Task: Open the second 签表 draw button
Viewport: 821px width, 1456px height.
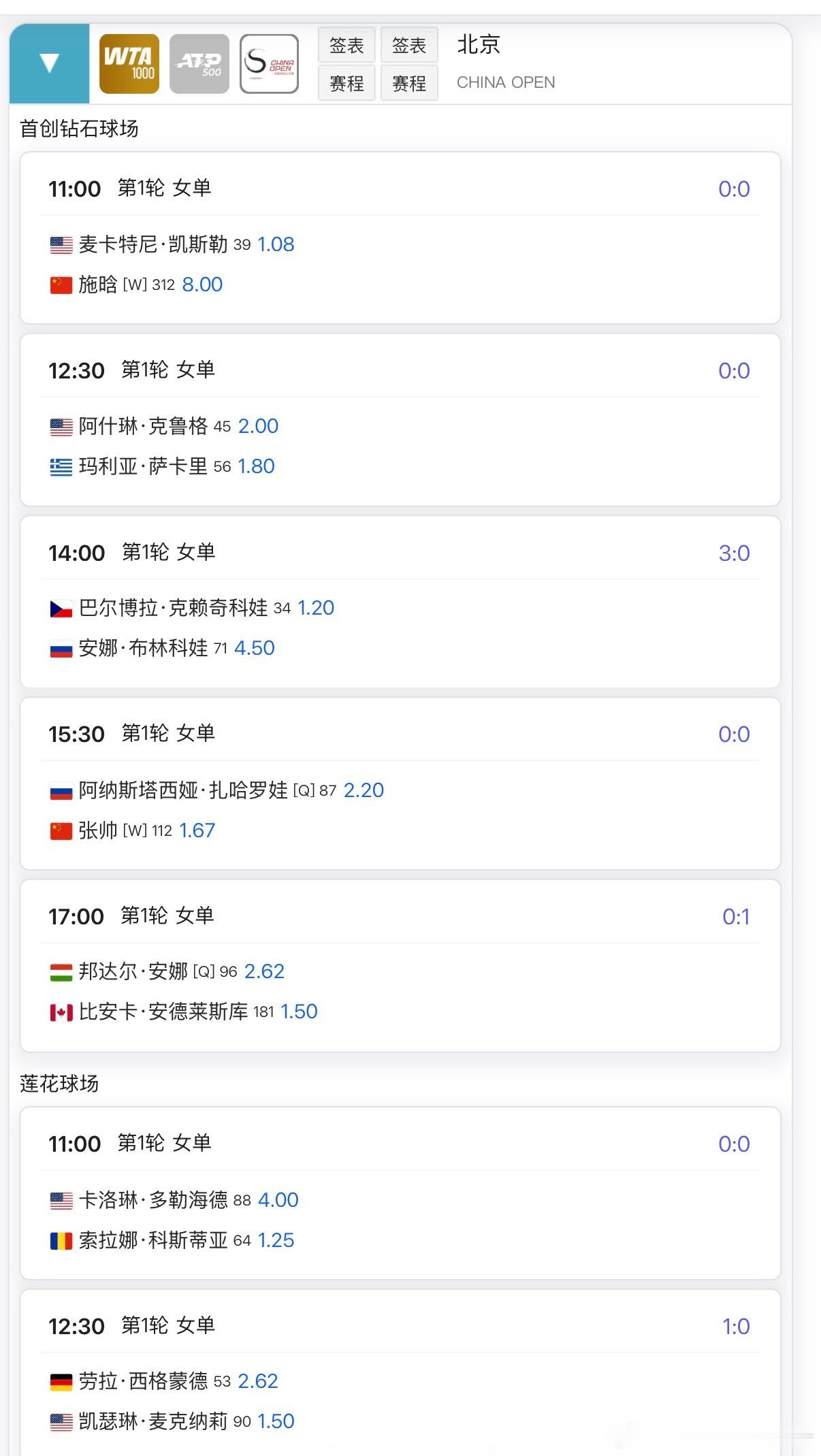Action: pyautogui.click(x=409, y=46)
